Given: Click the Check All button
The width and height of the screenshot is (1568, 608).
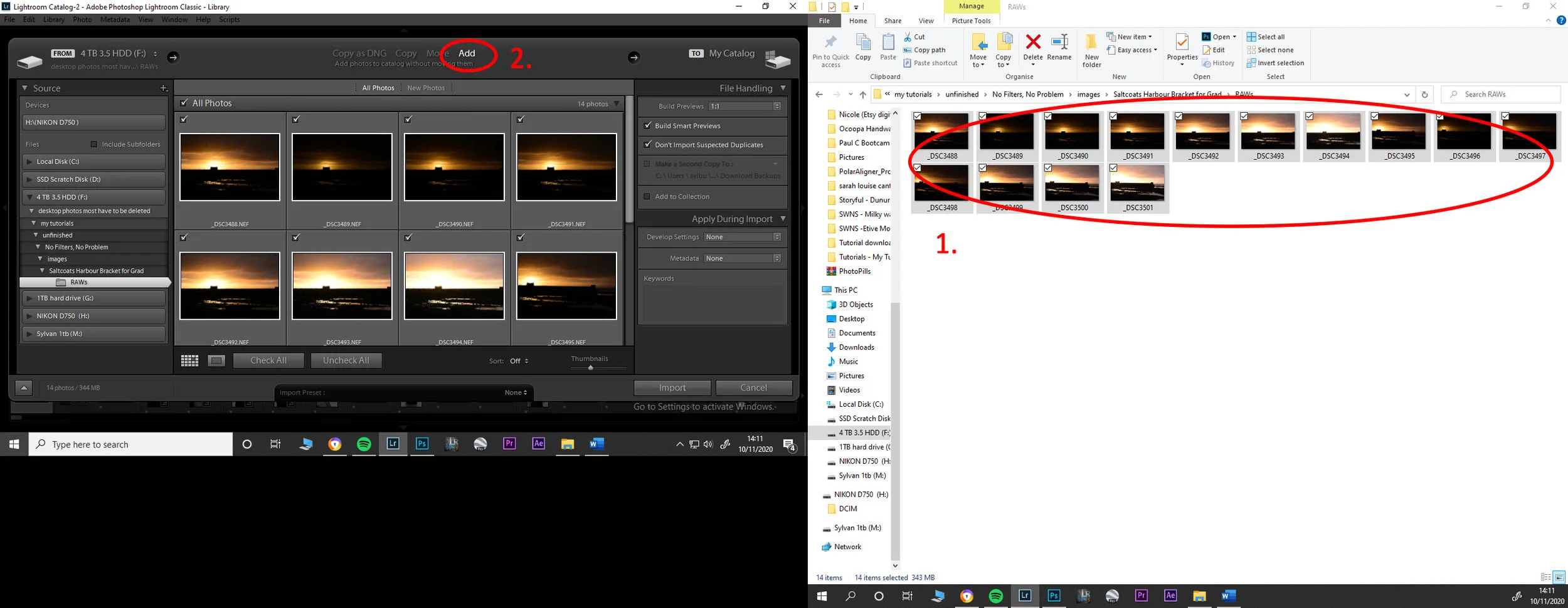Looking at the screenshot, I should pos(268,360).
